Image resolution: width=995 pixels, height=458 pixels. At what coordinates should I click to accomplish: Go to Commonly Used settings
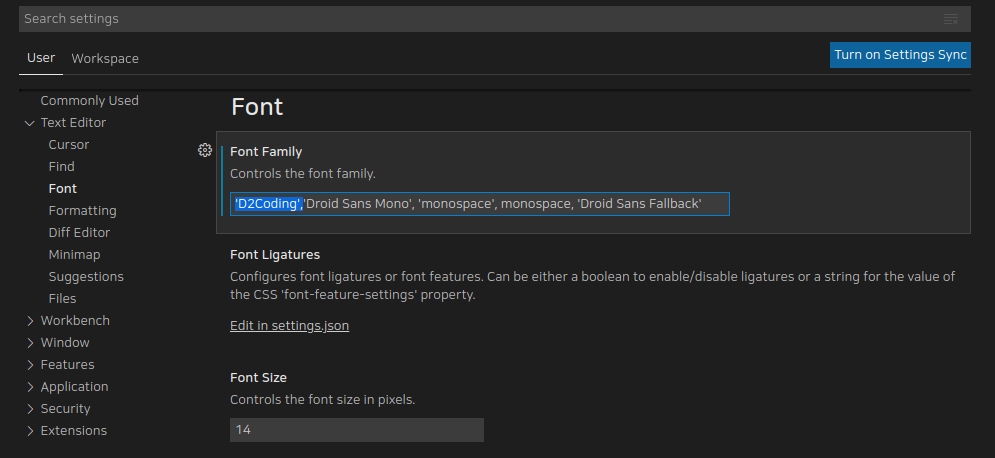click(89, 101)
